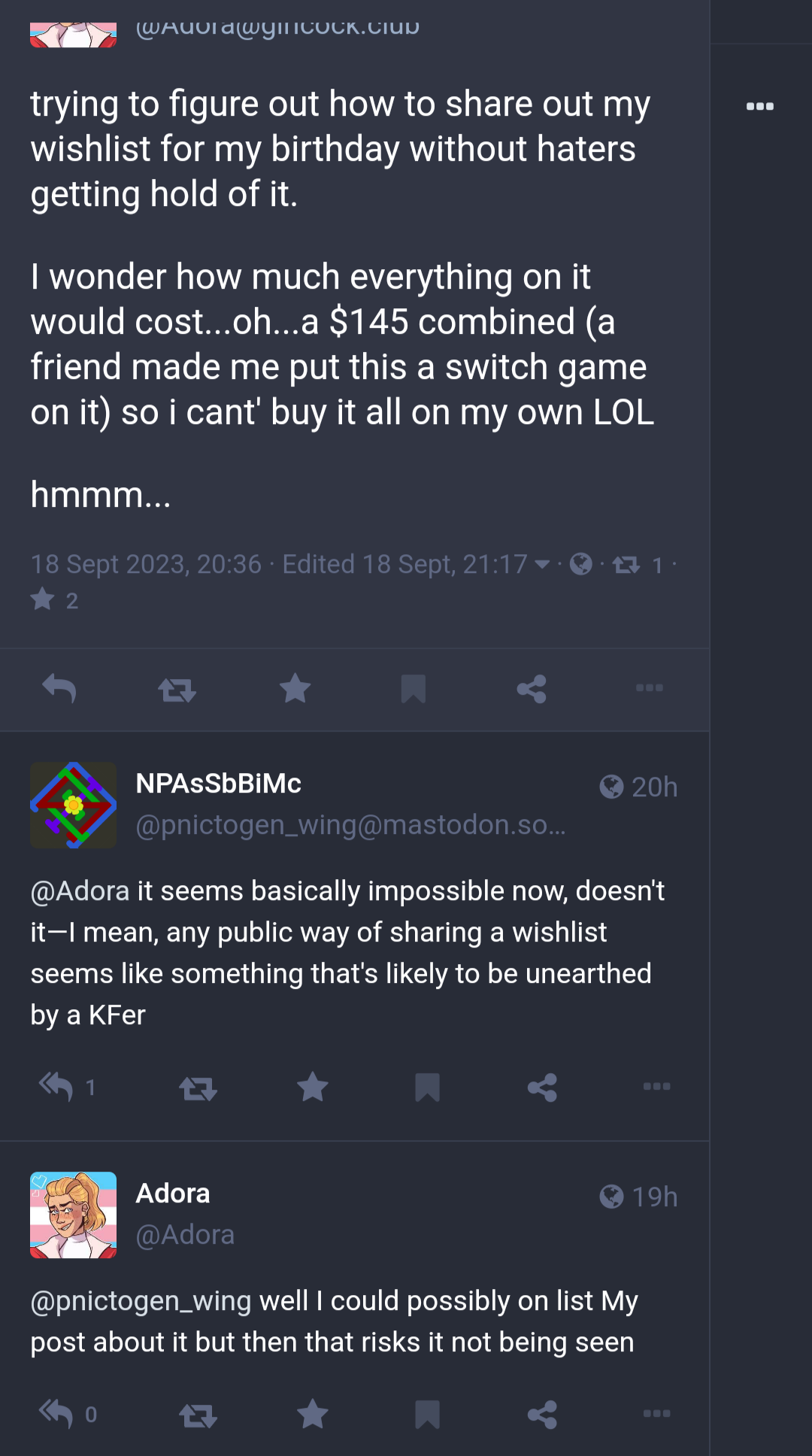This screenshot has height=1456, width=812.
Task: Open top-right three-dot column menu
Action: point(760,106)
